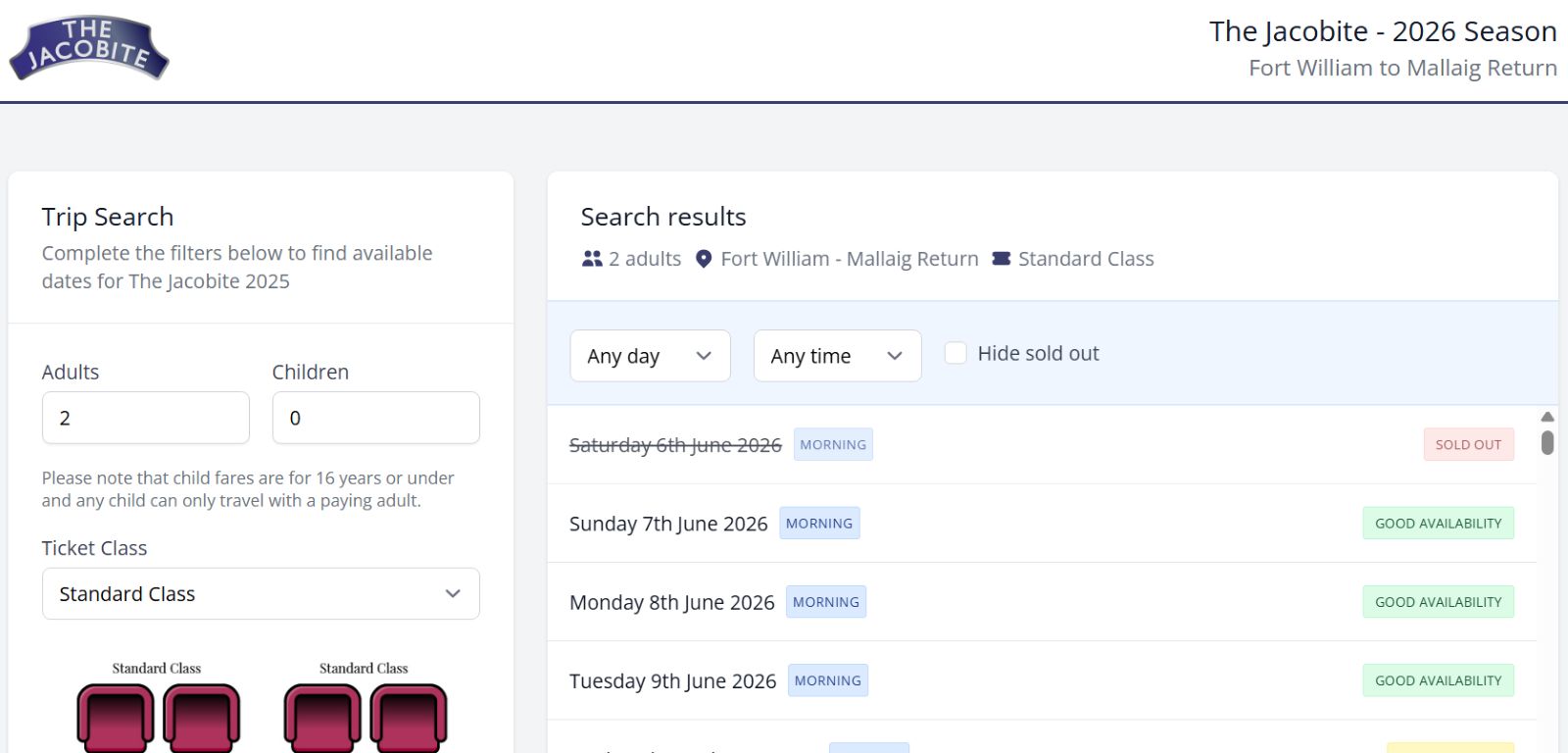Click the MORNING tag on Tuesday 9th June
Image resolution: width=1568 pixels, height=753 pixels.
click(828, 680)
